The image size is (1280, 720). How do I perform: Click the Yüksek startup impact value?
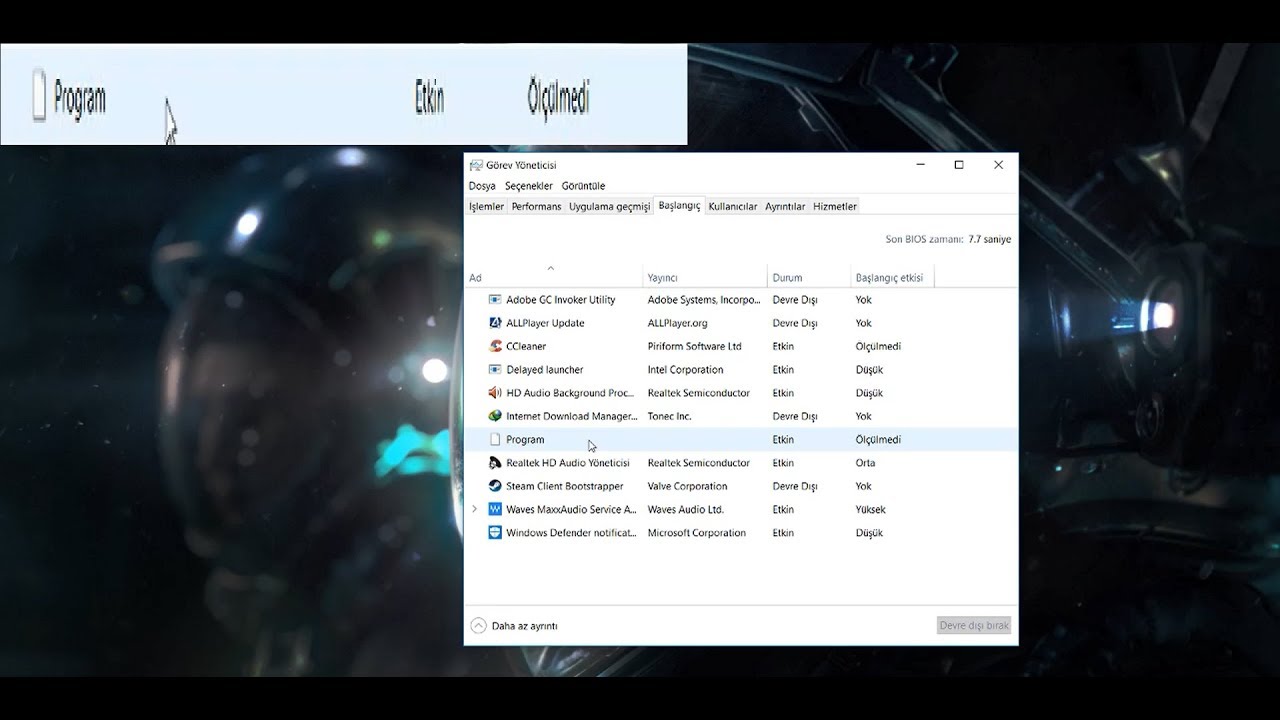click(x=870, y=509)
